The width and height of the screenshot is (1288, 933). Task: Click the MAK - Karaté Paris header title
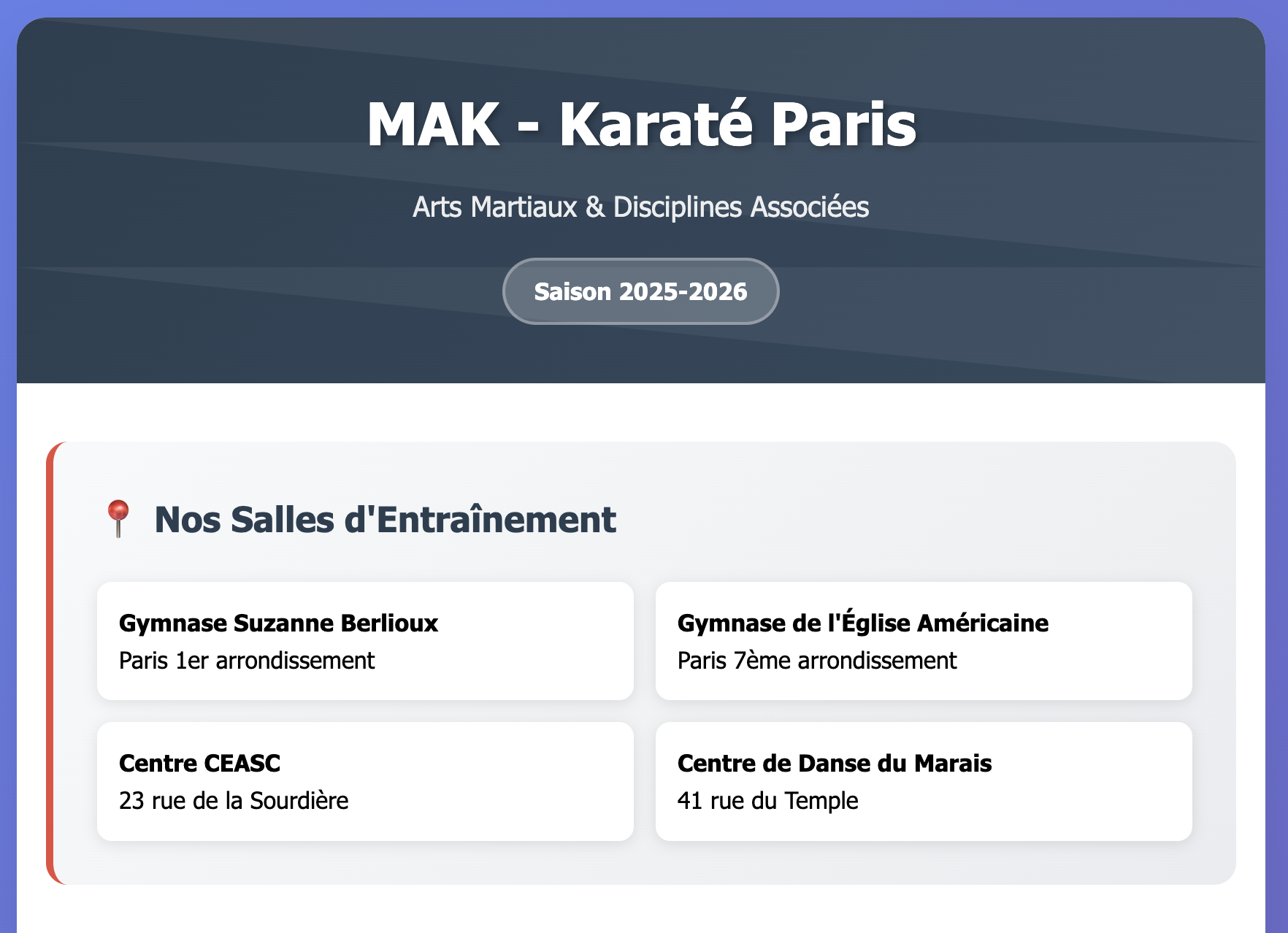[643, 124]
